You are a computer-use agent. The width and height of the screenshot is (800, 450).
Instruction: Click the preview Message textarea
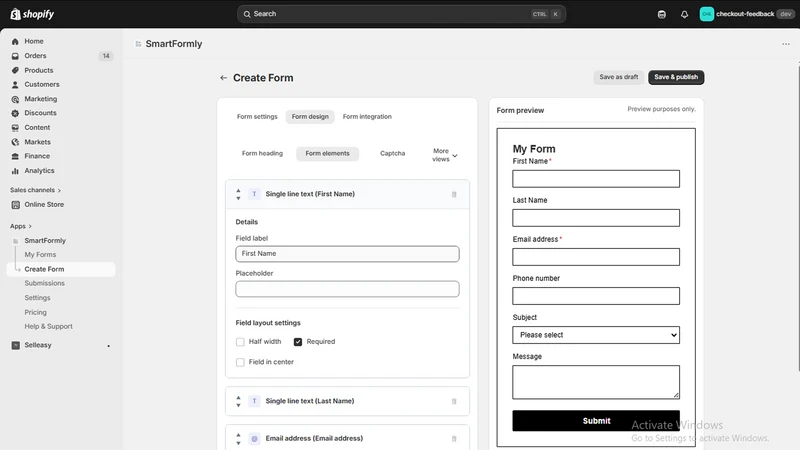[x=596, y=382]
